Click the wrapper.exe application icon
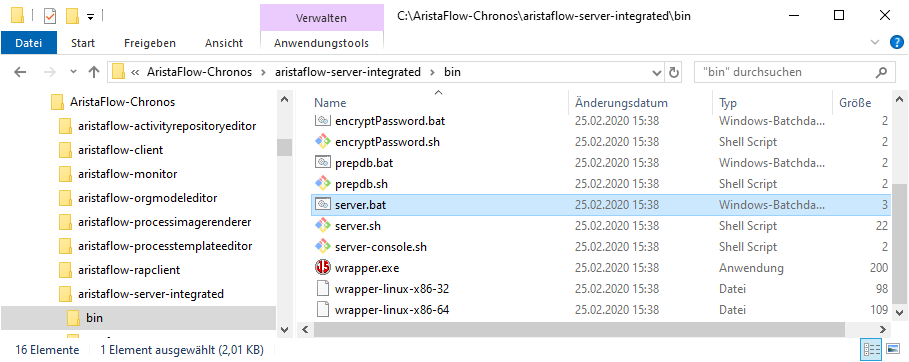 pyautogui.click(x=322, y=268)
